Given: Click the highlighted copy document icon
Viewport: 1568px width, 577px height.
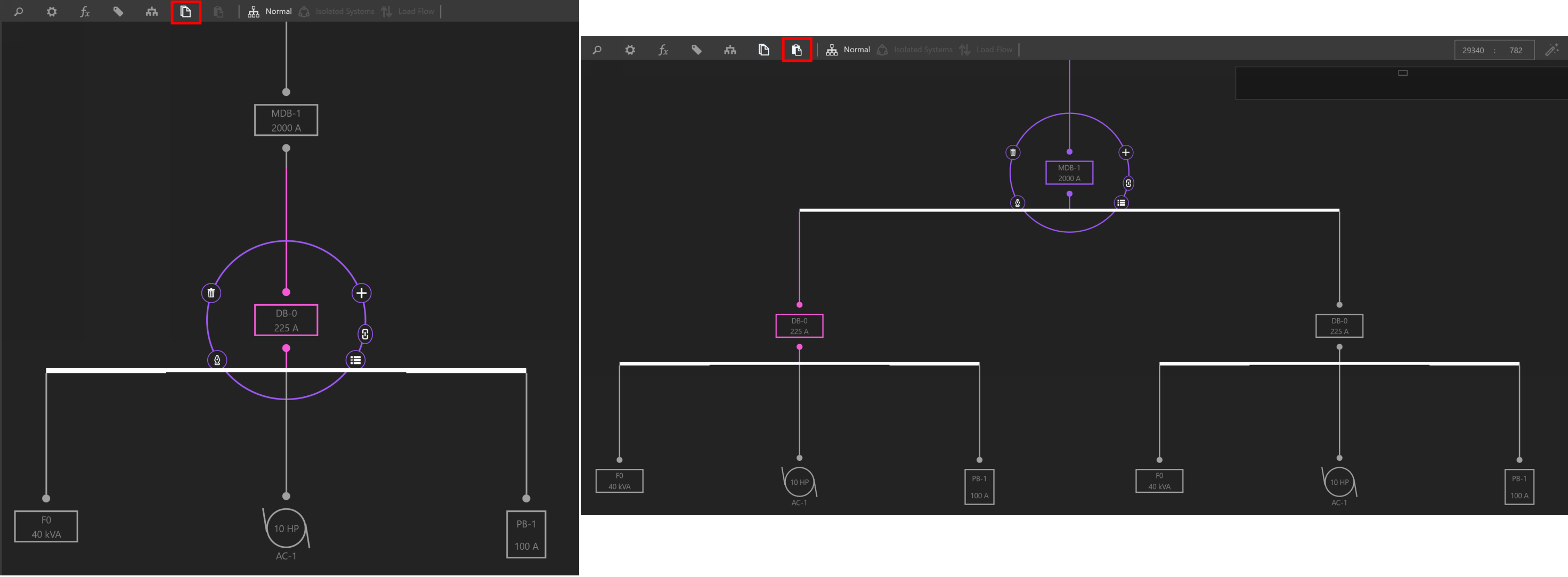Looking at the screenshot, I should coord(185,11).
